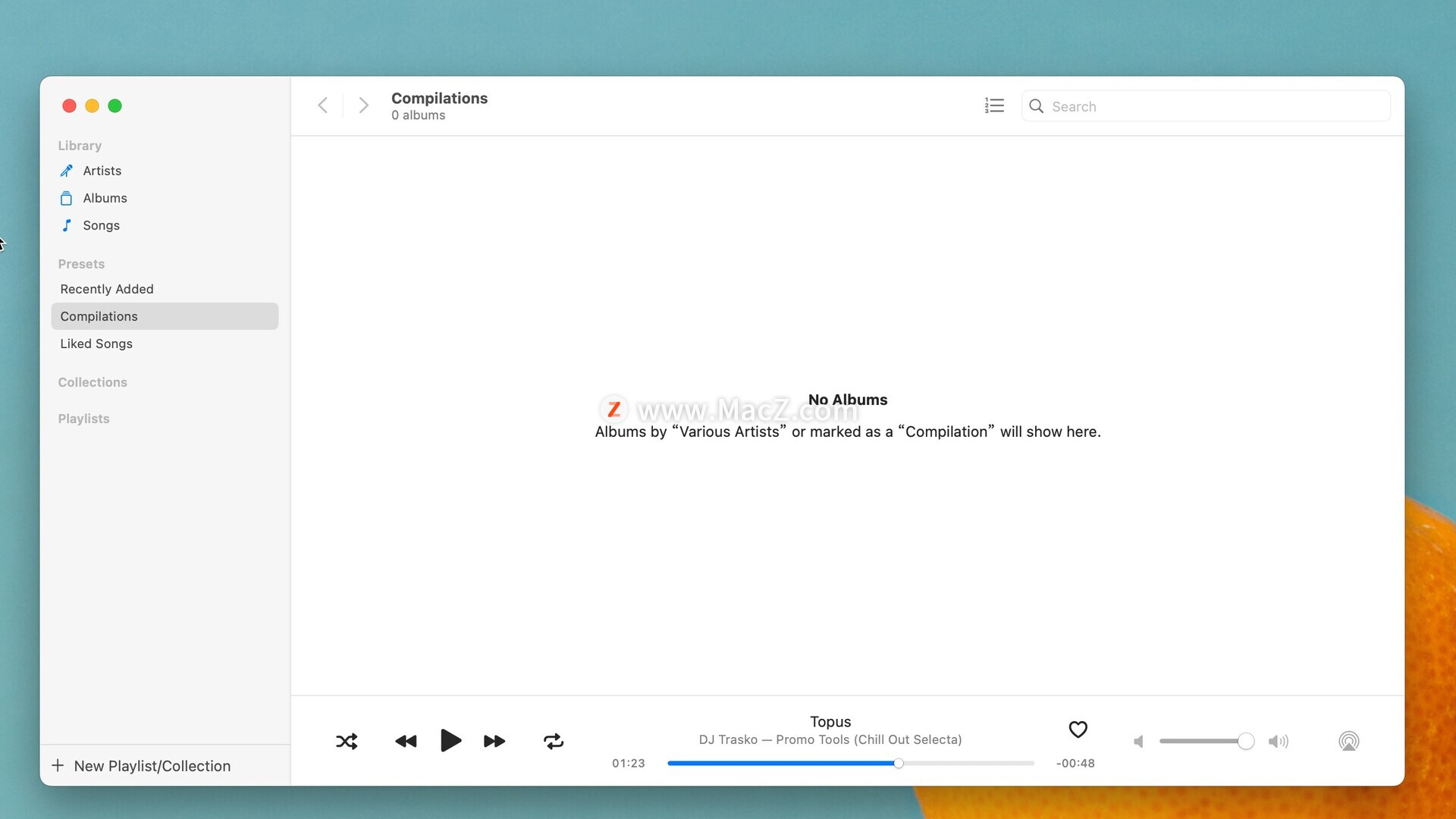Viewport: 1456px width, 819px height.
Task: Toggle remaining time display -00:48
Action: pos(1075,764)
